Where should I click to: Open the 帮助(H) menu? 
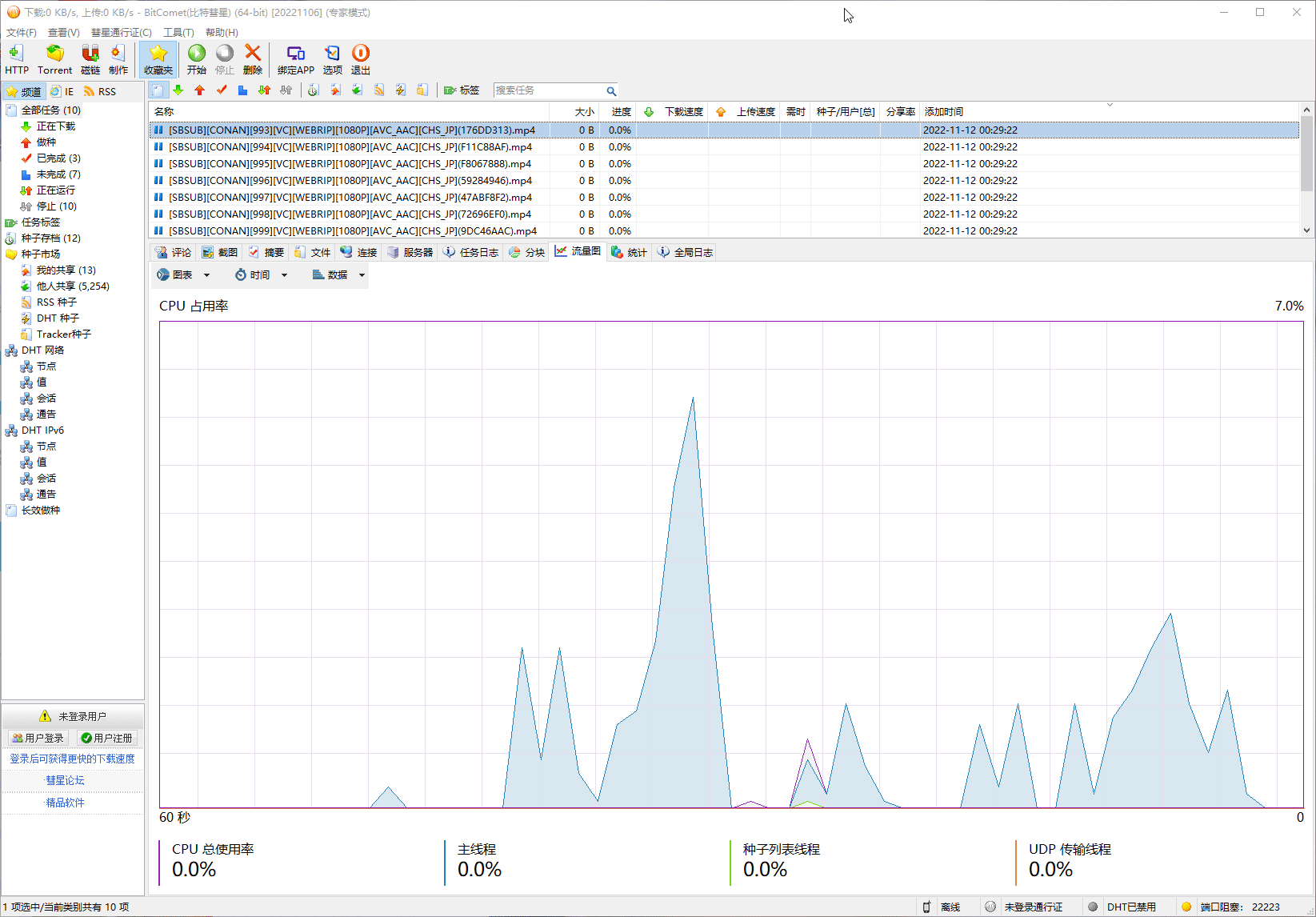point(222,33)
